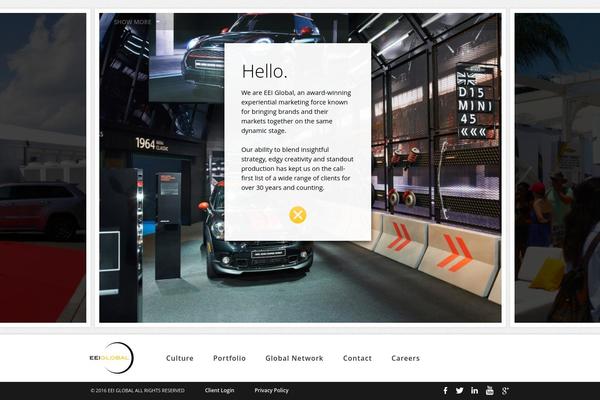The height and width of the screenshot is (400, 600).
Task: Follow the Privacy Policy link
Action: (271, 390)
